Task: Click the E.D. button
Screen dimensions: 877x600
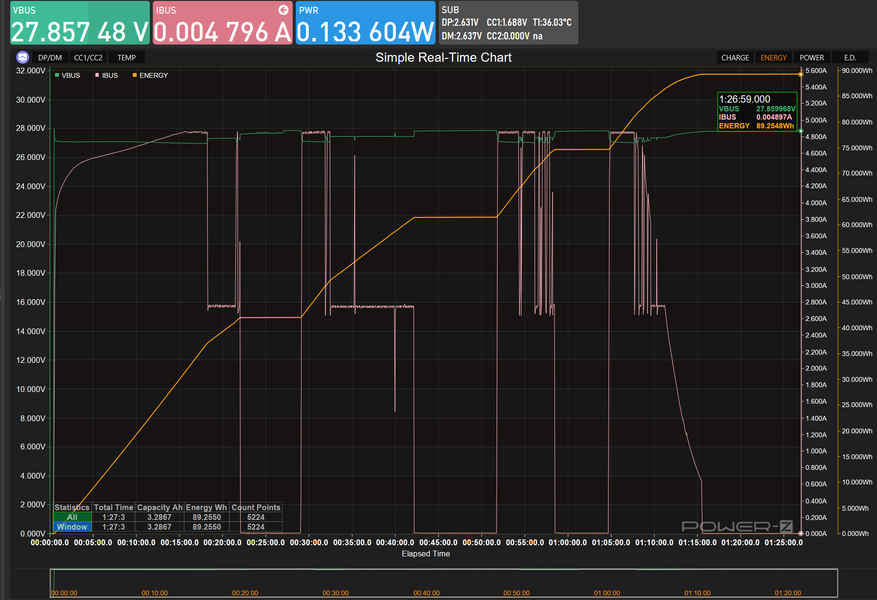Action: click(x=849, y=58)
